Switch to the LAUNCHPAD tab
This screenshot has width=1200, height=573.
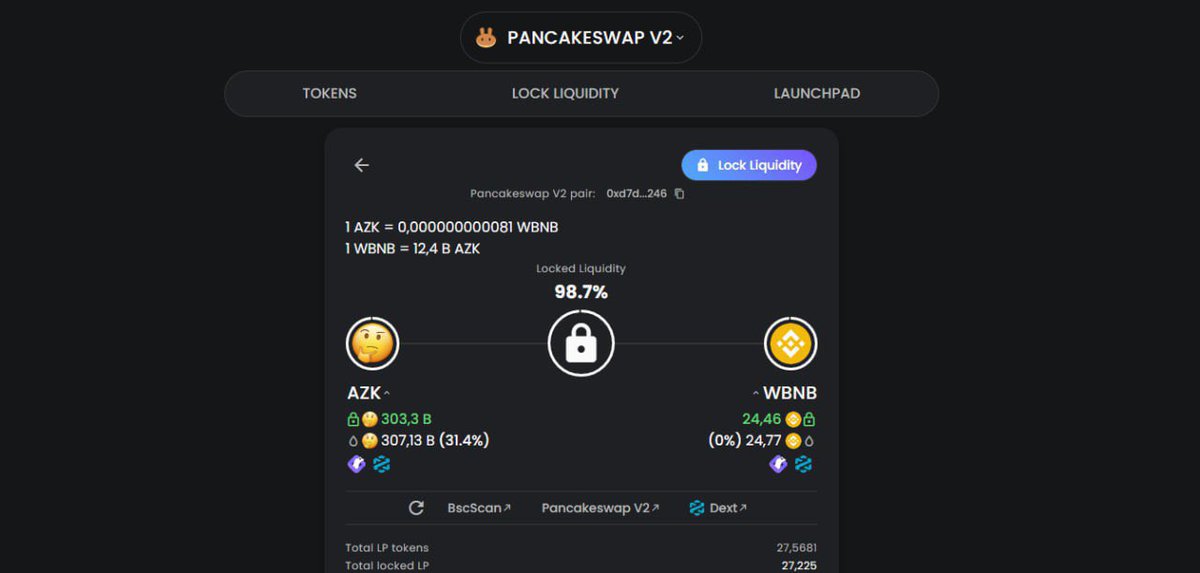(817, 93)
